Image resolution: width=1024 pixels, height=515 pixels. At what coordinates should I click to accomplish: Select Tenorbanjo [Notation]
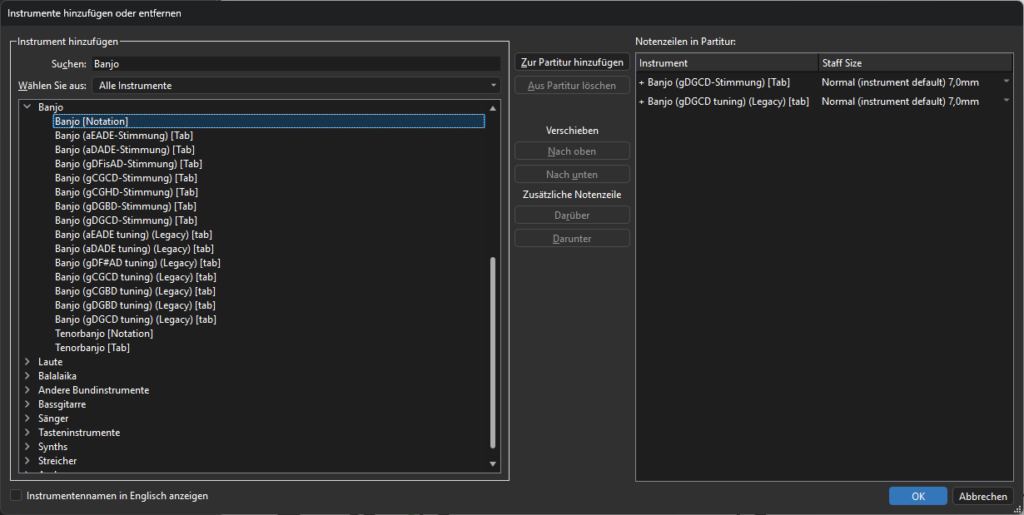pos(104,334)
